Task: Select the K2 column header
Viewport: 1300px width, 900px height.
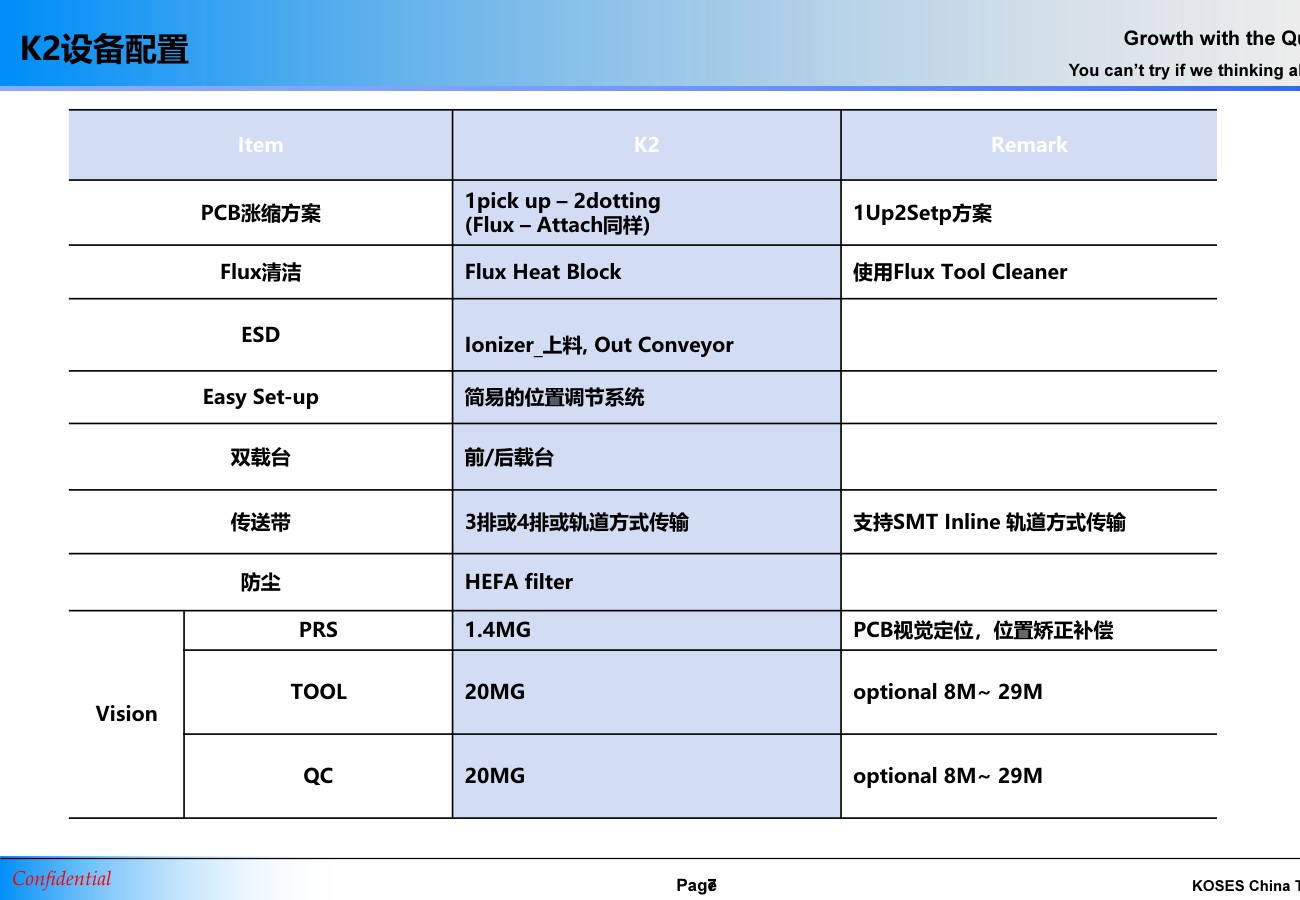Action: pos(646,145)
